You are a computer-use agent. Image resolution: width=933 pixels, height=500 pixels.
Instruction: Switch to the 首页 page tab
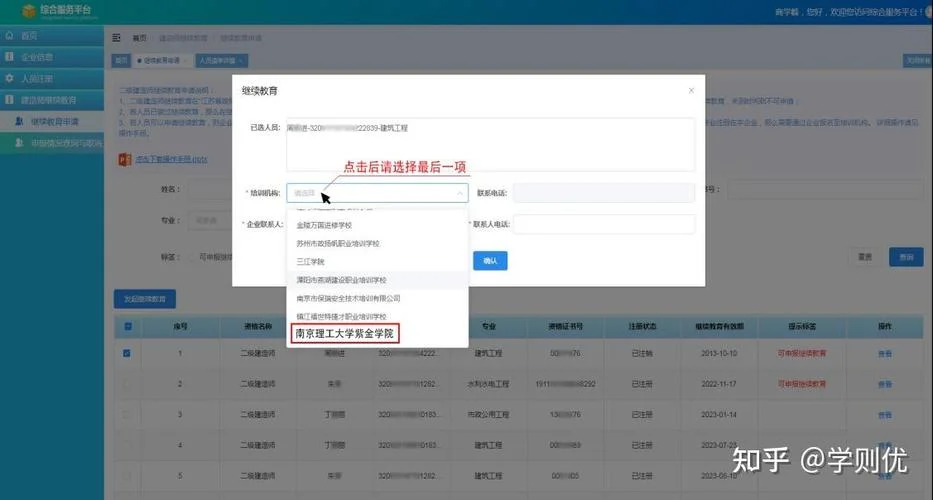pos(121,61)
